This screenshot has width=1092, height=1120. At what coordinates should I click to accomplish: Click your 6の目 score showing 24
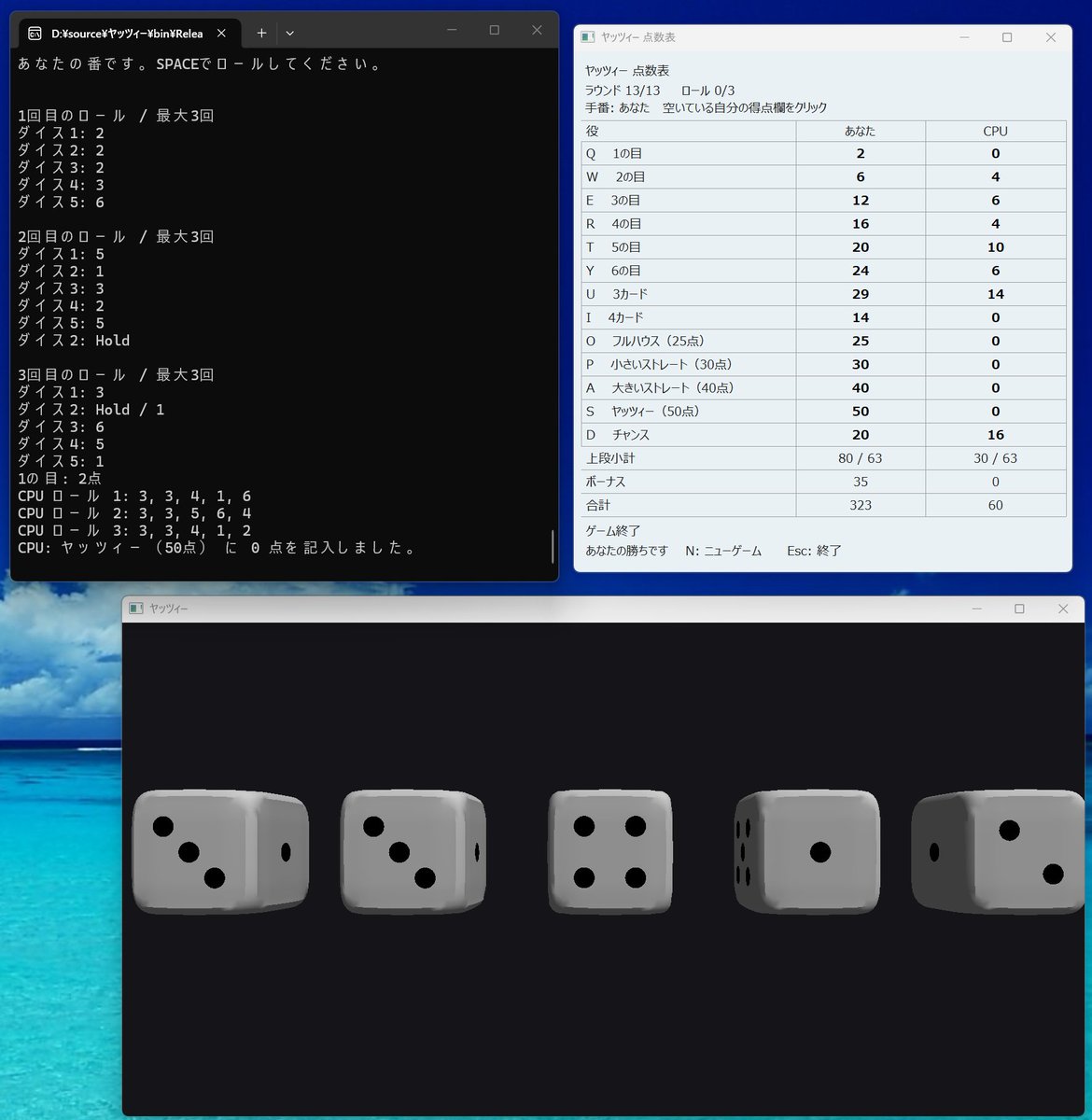[x=861, y=271]
